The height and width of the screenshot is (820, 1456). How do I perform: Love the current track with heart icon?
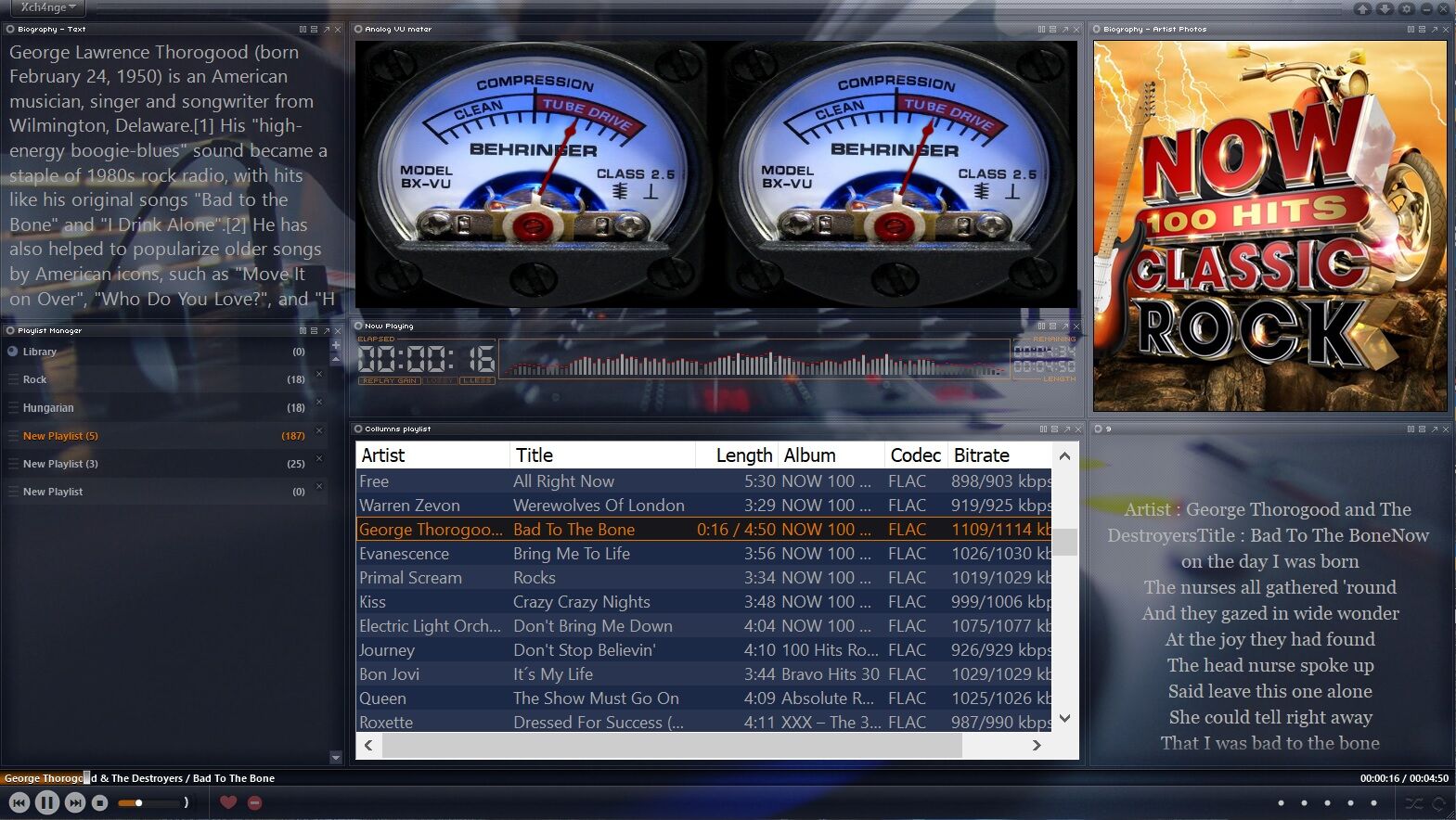pos(228,802)
